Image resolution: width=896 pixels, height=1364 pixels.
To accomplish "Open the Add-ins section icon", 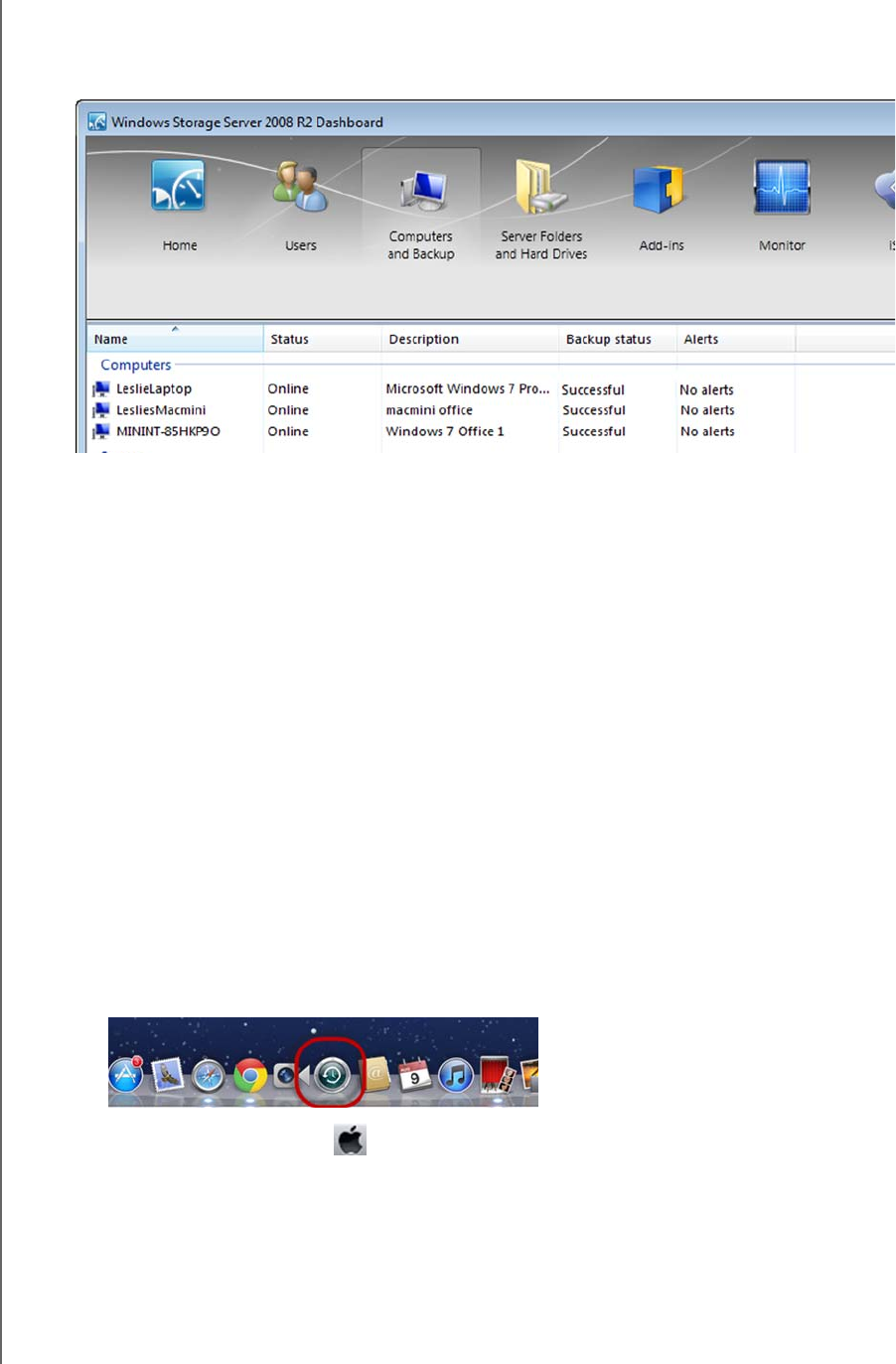I will coord(660,189).
